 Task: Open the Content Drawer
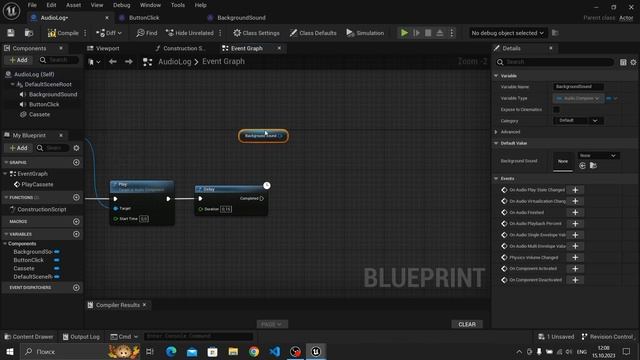[29, 337]
